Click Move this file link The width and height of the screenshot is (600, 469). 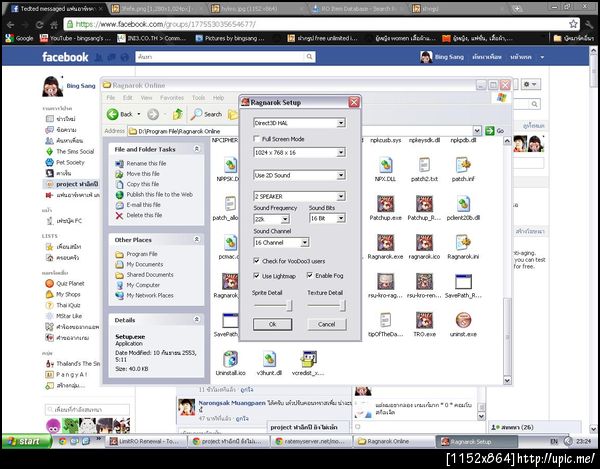click(x=143, y=174)
